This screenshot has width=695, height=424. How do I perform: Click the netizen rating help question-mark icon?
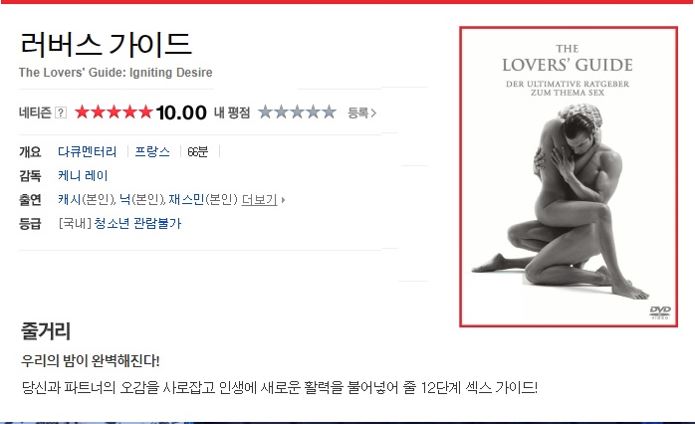pos(61,113)
